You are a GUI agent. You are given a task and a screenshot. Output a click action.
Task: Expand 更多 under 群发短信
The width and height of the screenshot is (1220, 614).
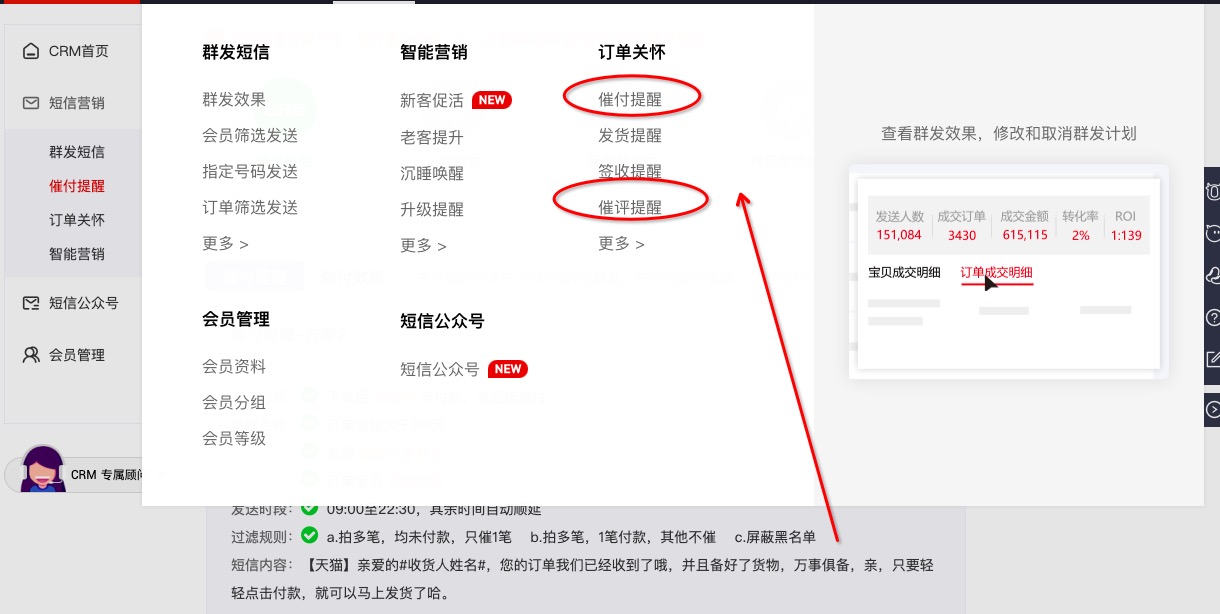(x=225, y=244)
